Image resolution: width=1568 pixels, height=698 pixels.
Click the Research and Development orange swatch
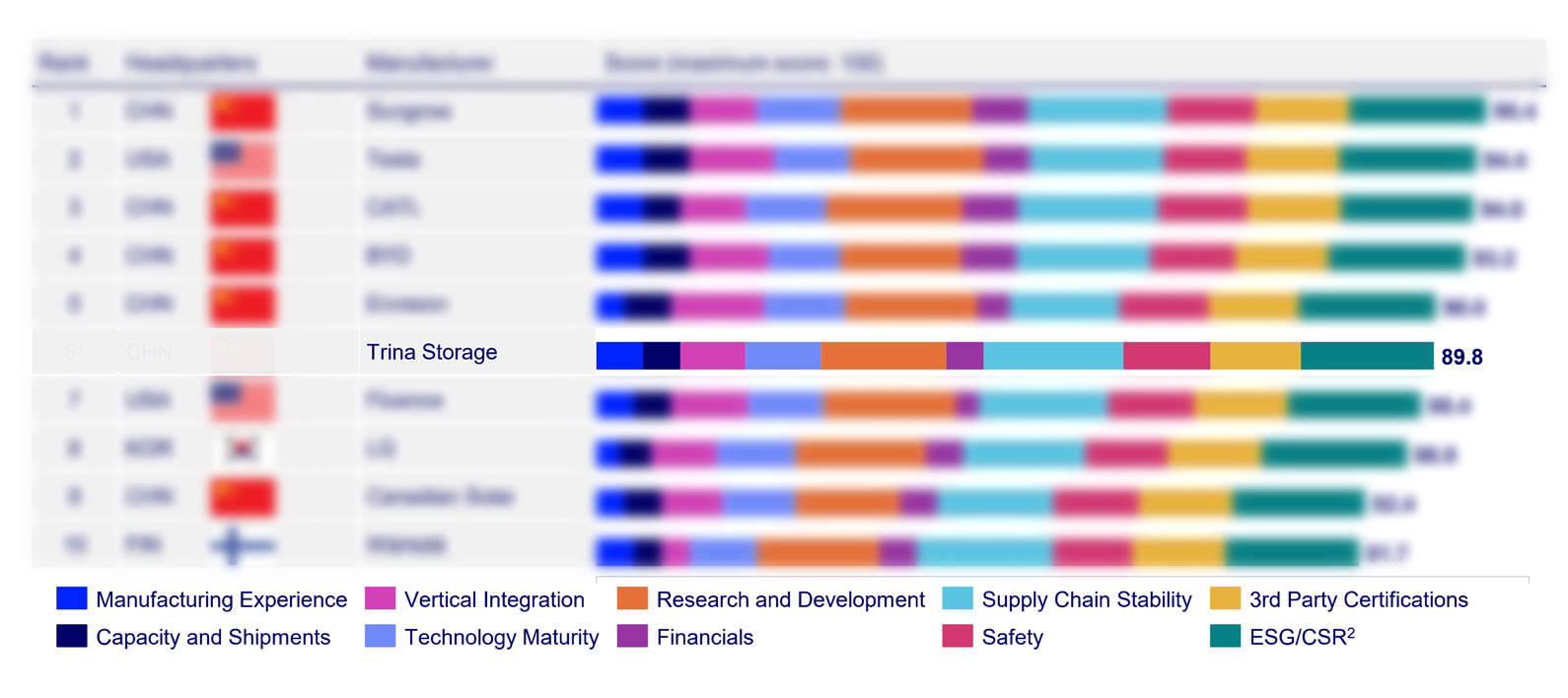[x=632, y=598]
